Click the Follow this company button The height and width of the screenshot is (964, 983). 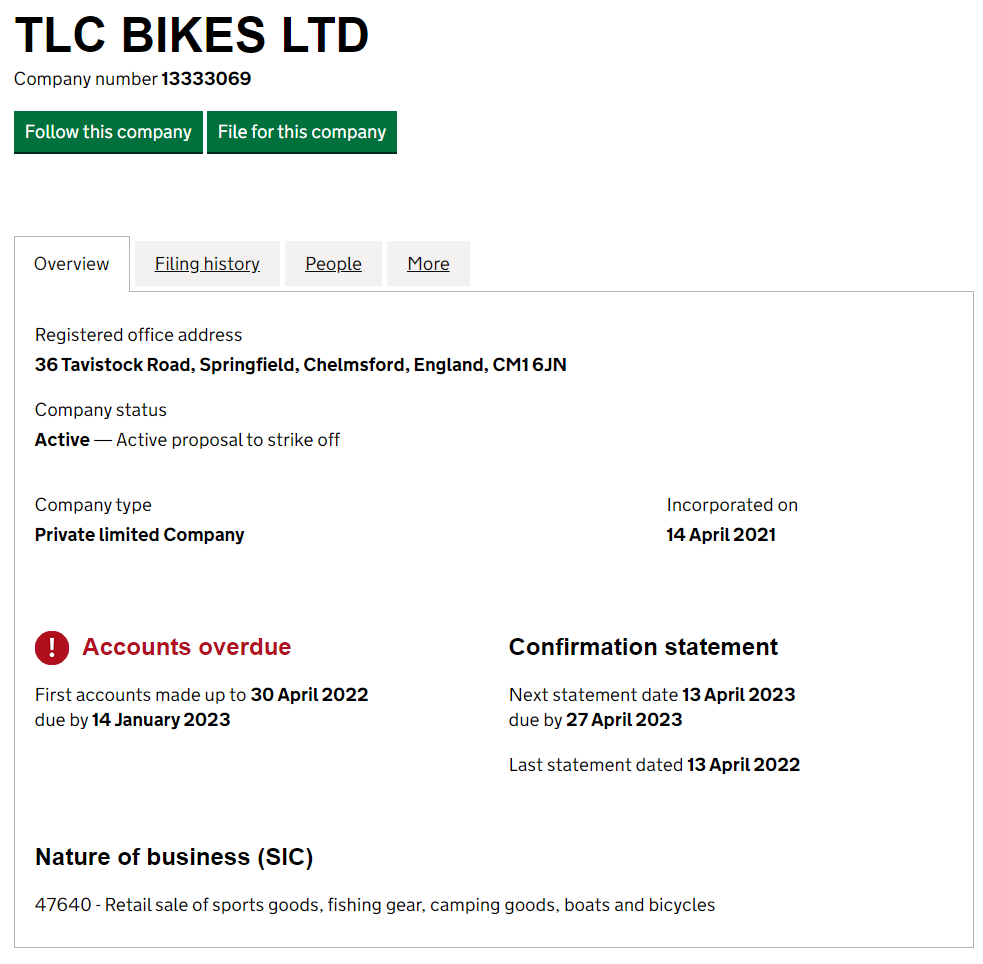click(x=108, y=132)
